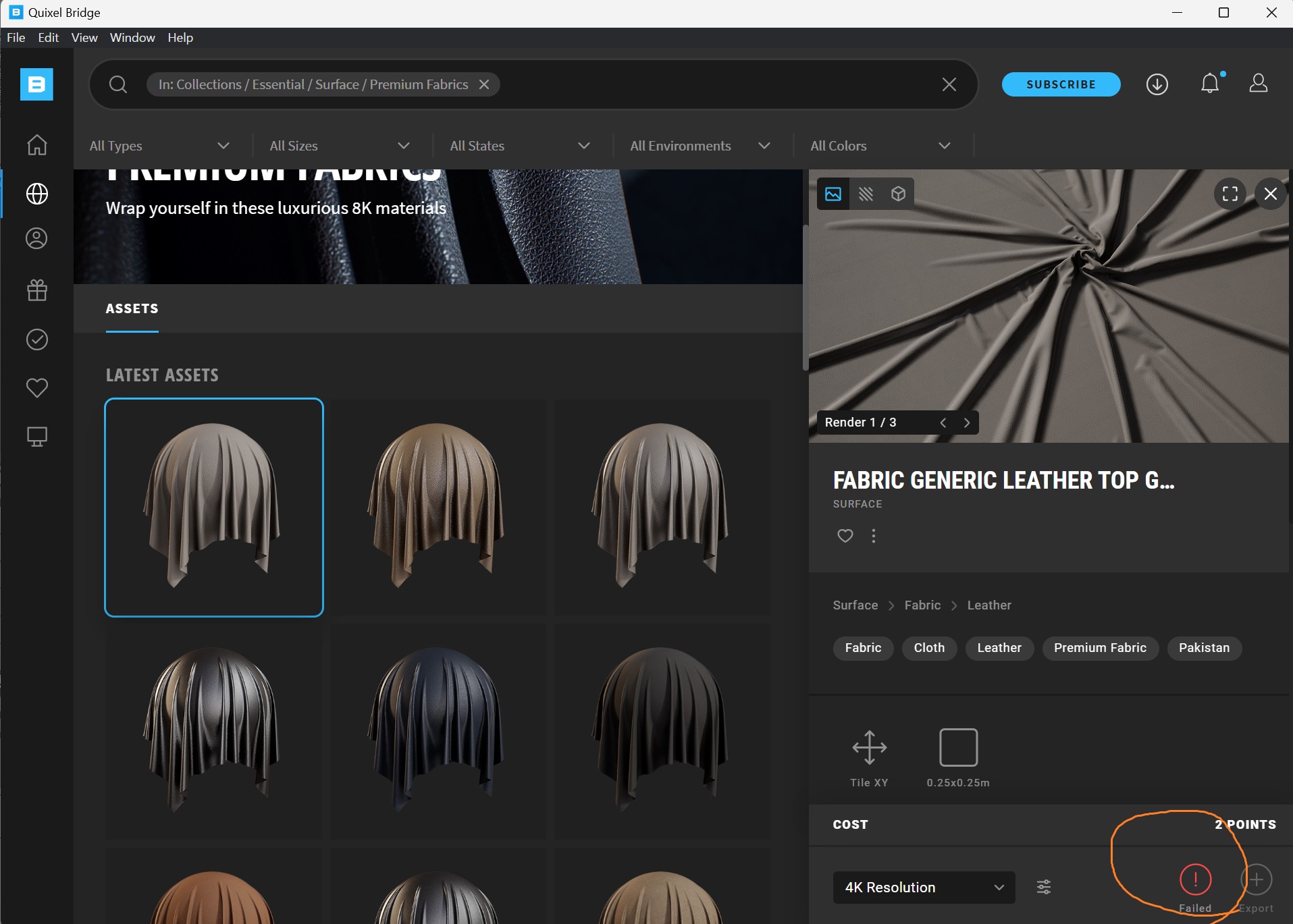Open the Help menu
1293x924 pixels.
180,38
